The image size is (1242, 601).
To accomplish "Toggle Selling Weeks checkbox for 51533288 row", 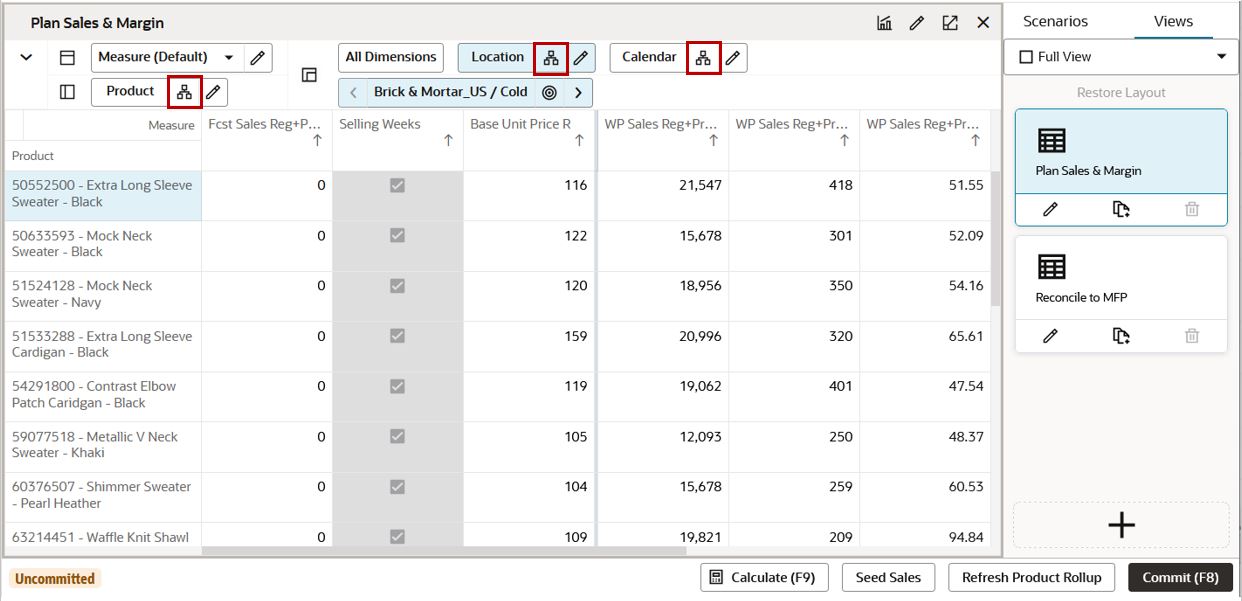I will click(x=397, y=336).
